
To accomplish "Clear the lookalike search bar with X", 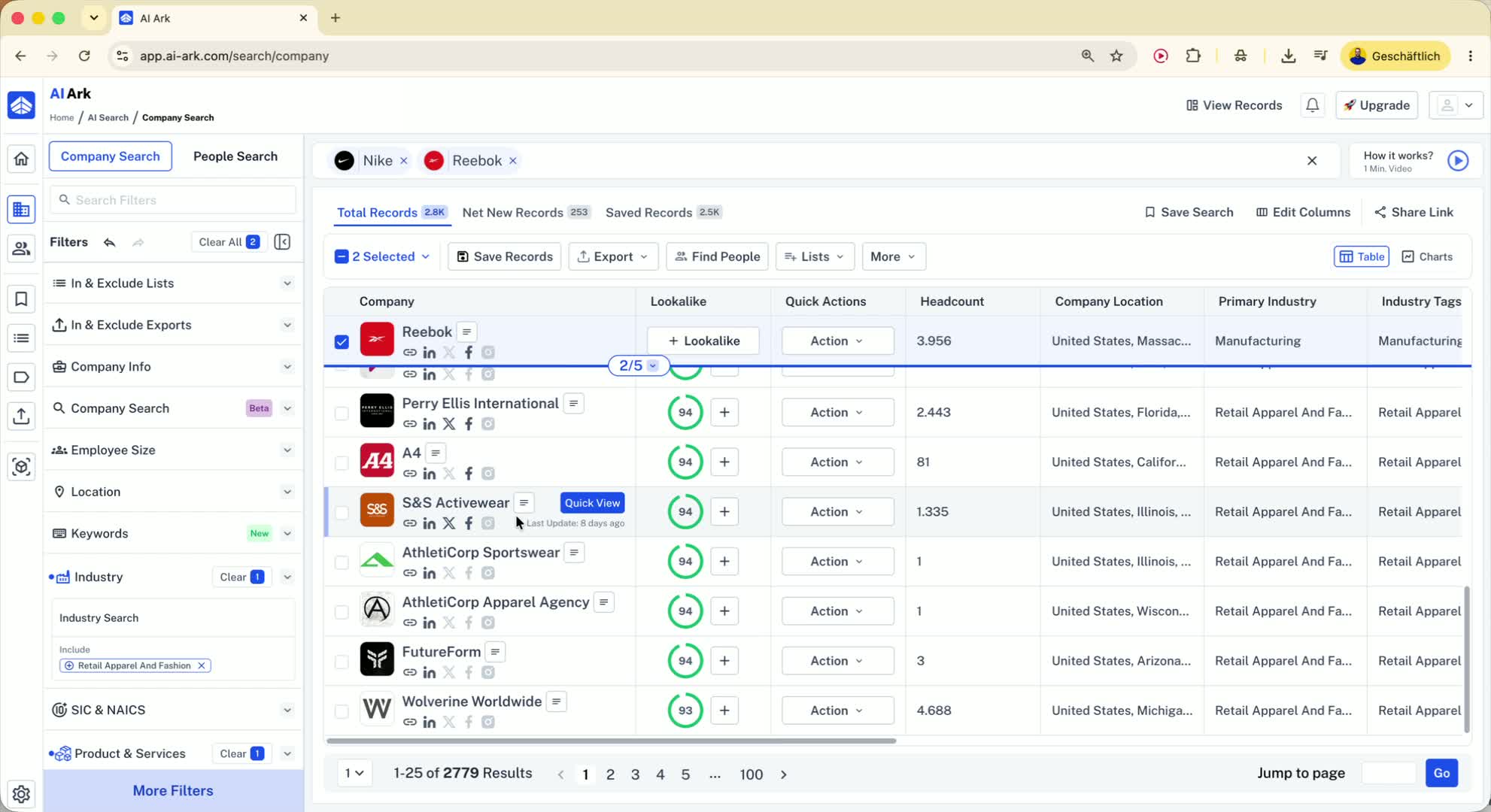I will point(1312,161).
